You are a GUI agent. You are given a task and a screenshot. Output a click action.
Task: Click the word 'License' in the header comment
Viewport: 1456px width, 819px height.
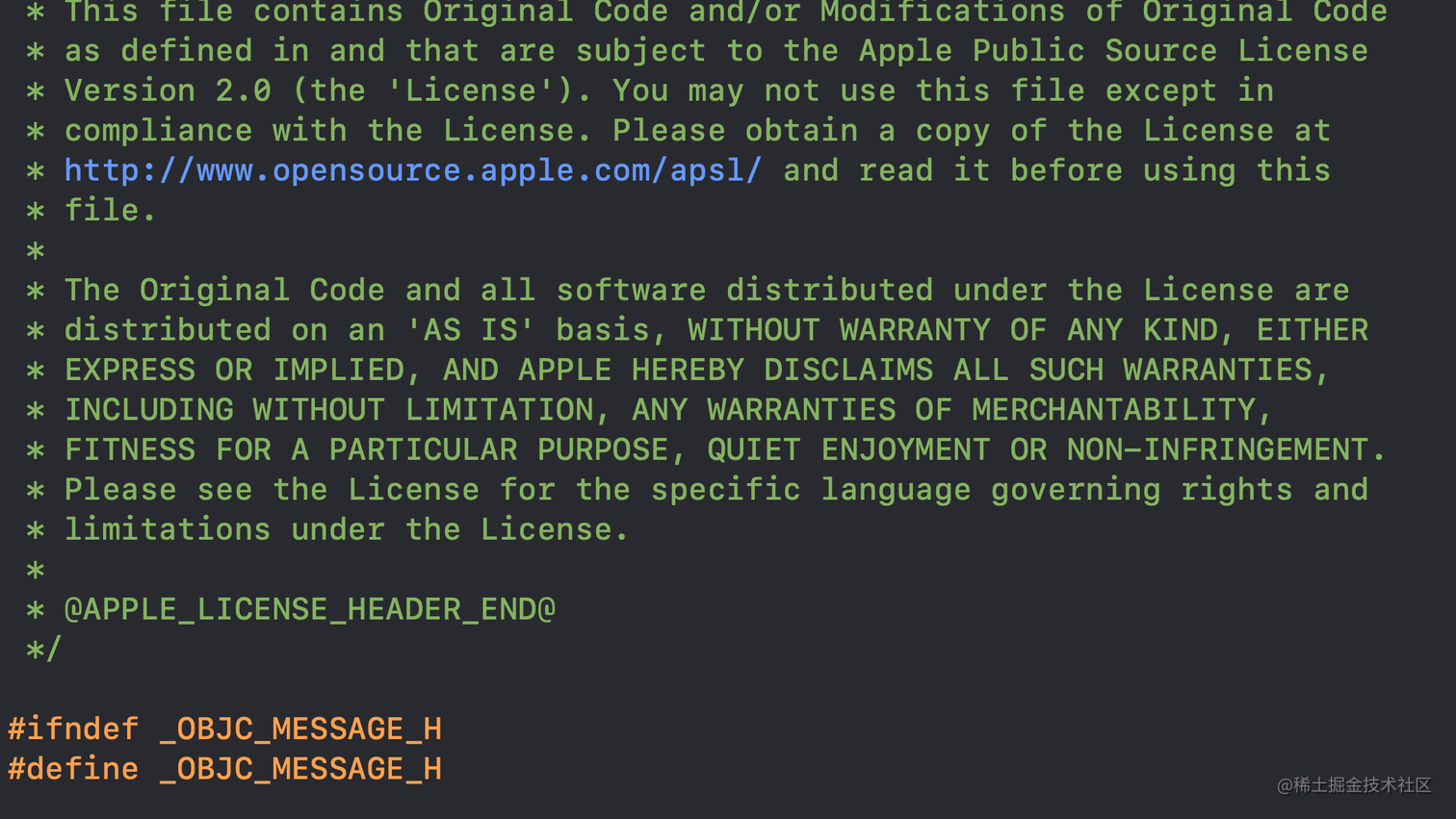[512, 129]
